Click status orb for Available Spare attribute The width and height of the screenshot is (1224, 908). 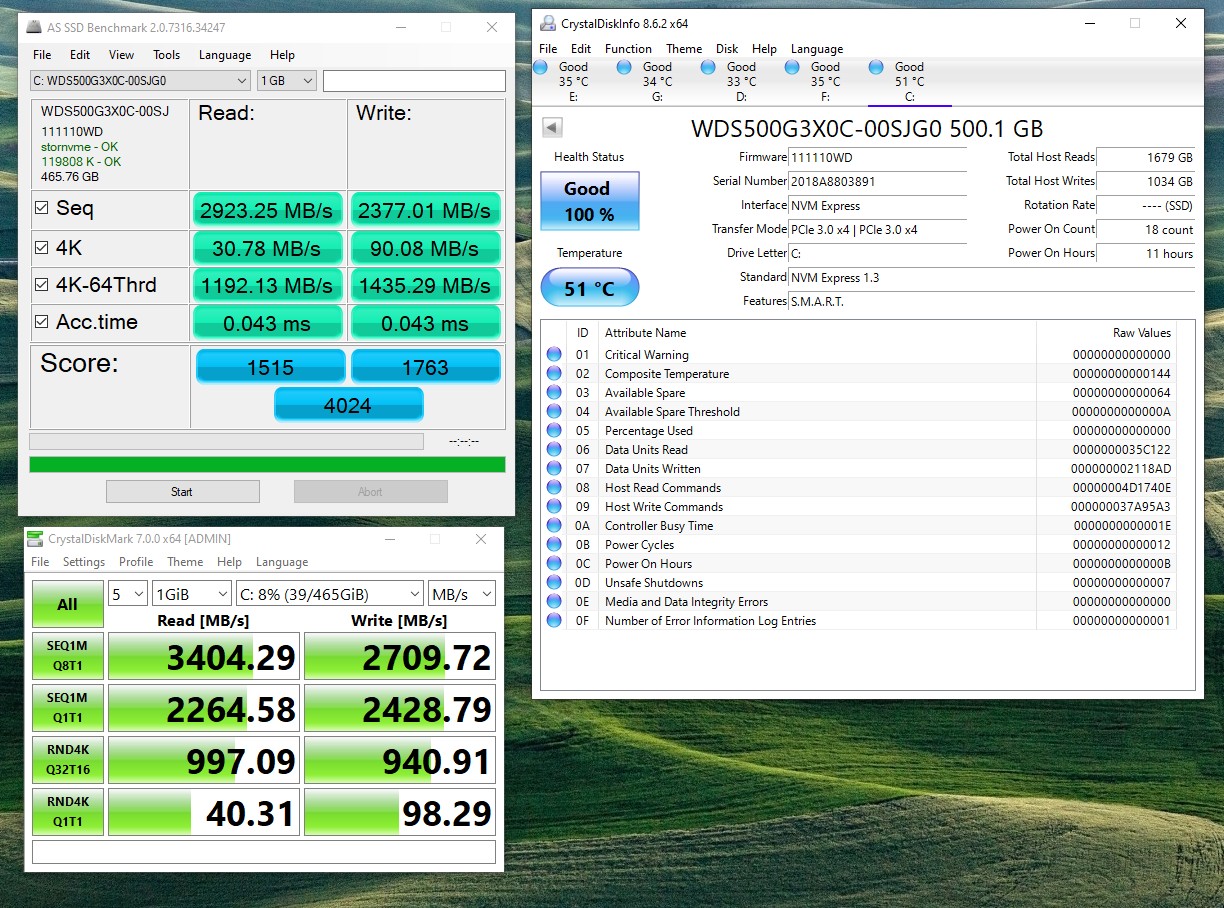click(554, 393)
